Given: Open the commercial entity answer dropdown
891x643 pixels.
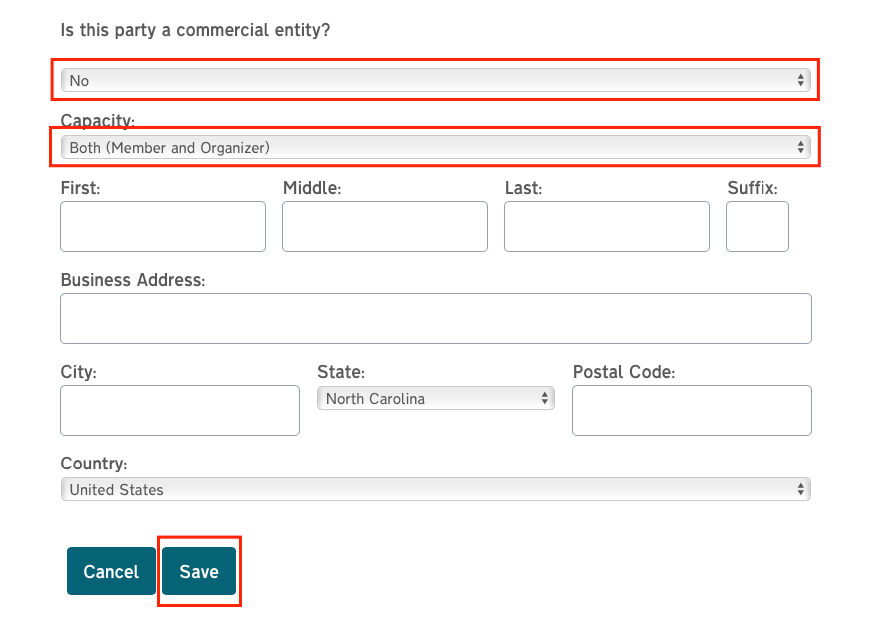Looking at the screenshot, I should tap(435, 80).
